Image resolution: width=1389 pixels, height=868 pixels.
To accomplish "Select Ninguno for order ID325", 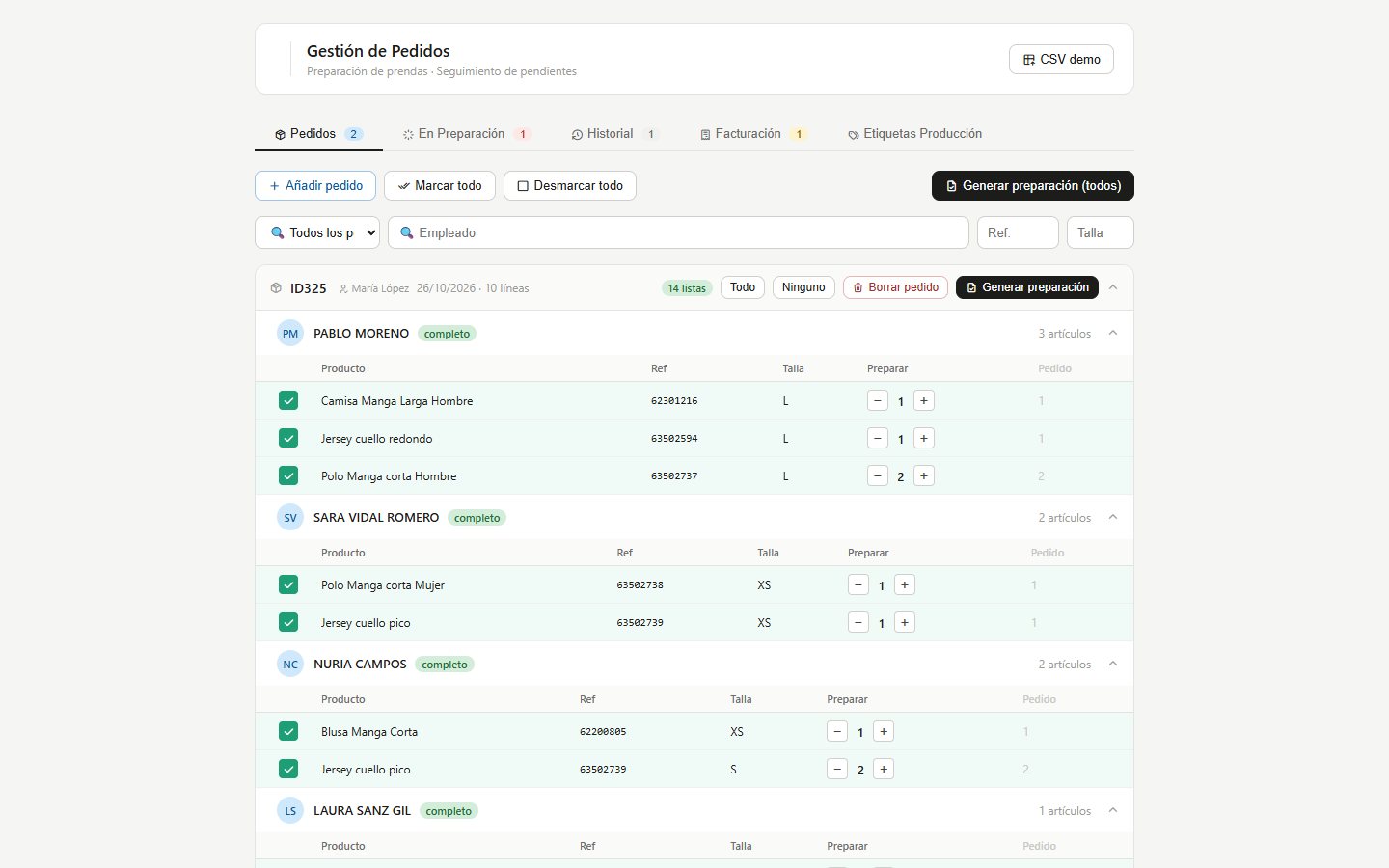I will (803, 287).
